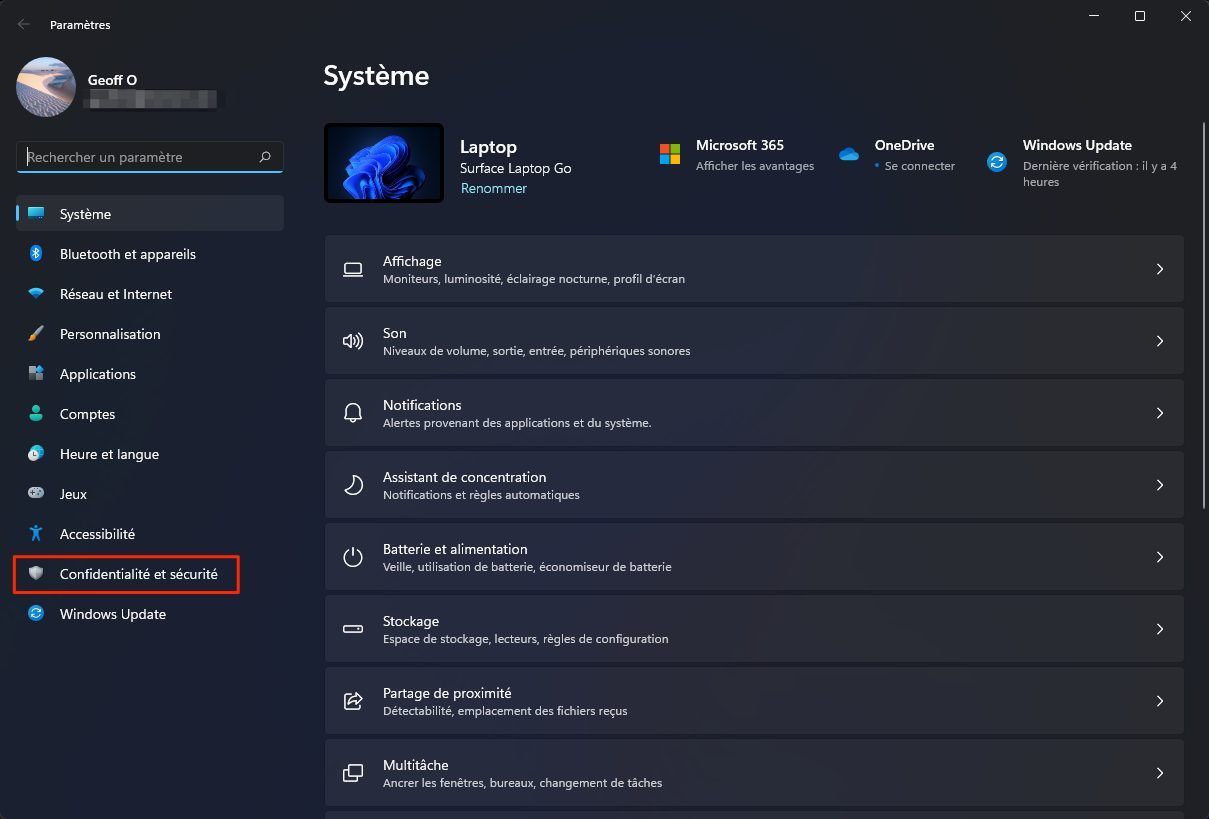Click the Bluetooth icon in the sidebar
The height and width of the screenshot is (819, 1209).
tap(36, 254)
